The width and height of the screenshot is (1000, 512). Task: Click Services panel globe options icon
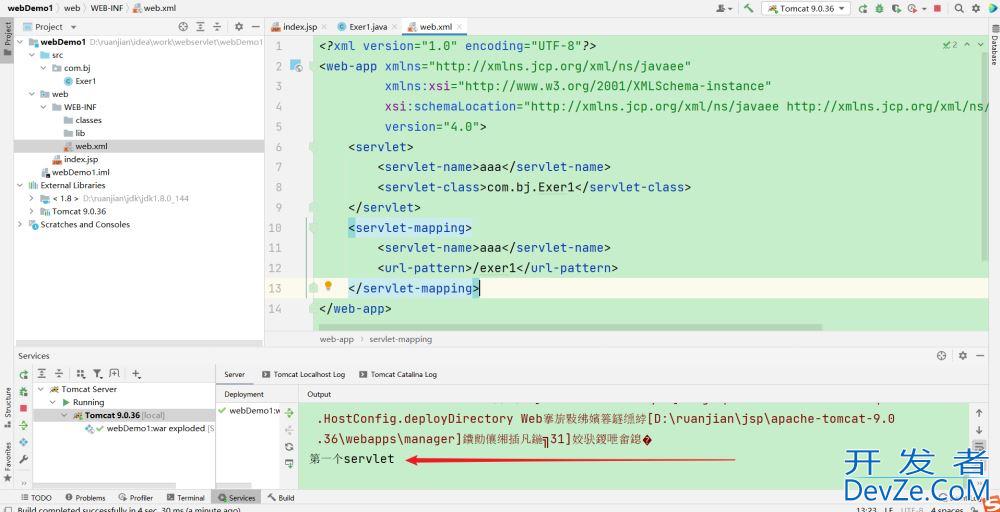pos(941,356)
